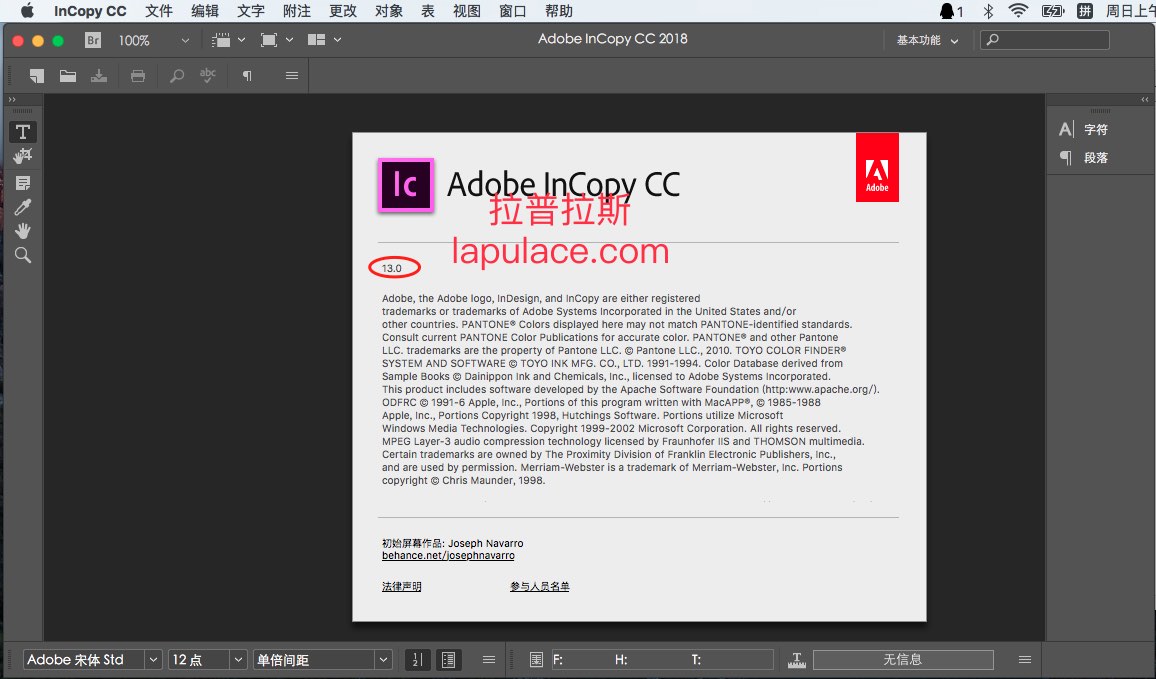1156x679 pixels.
Task: Click the copyfit progress ruler icon
Action: point(796,660)
